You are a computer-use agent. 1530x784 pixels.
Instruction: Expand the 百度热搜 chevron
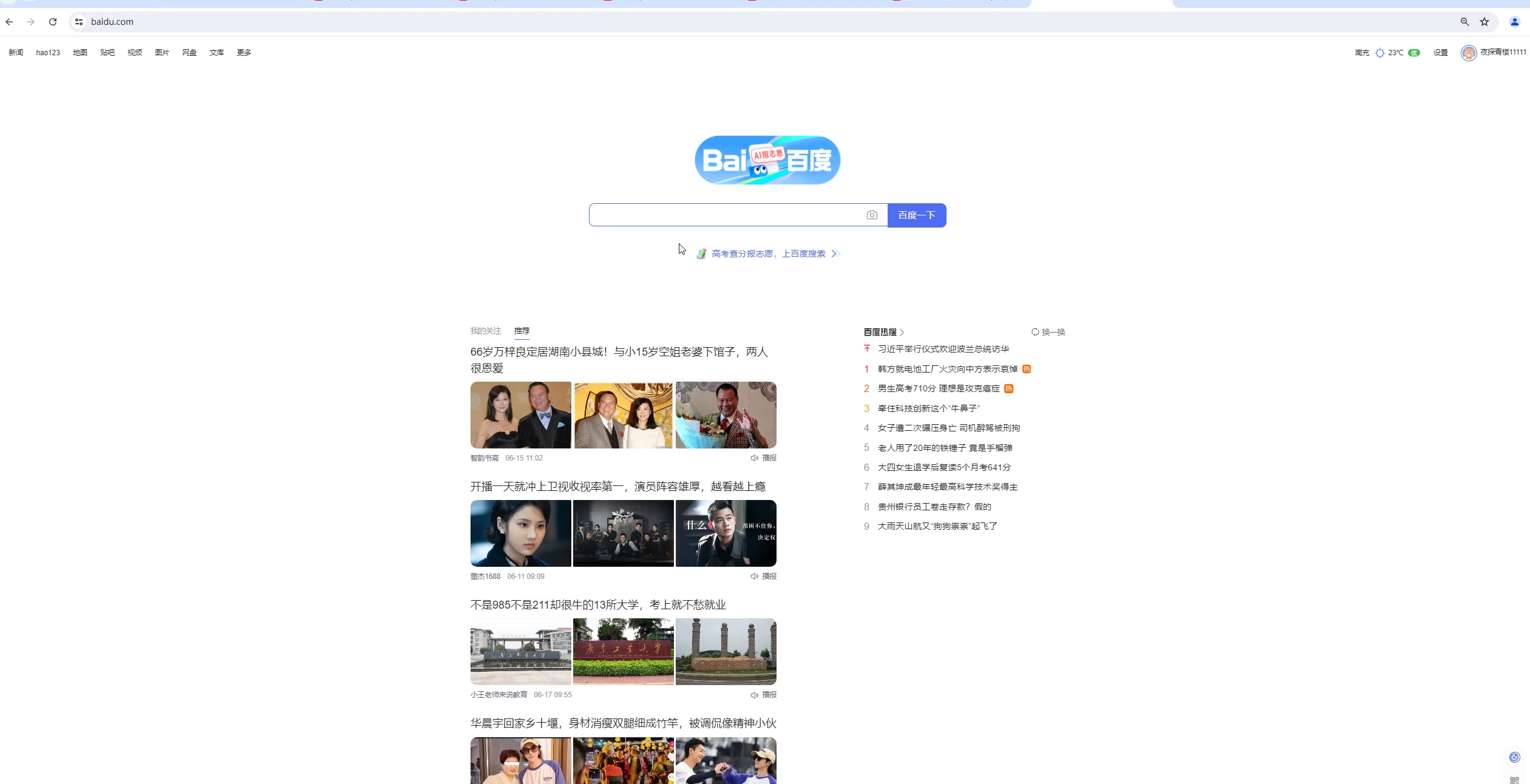coord(902,333)
